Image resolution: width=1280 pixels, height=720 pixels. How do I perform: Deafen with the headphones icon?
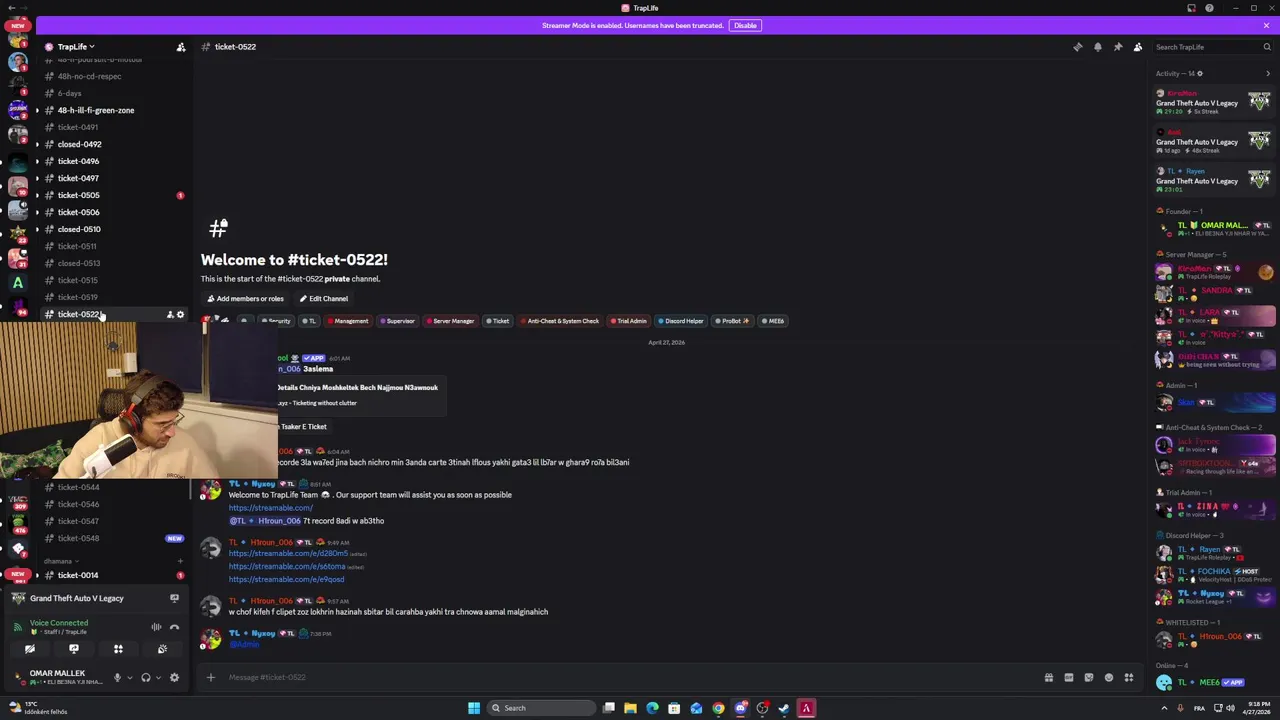[x=146, y=677]
